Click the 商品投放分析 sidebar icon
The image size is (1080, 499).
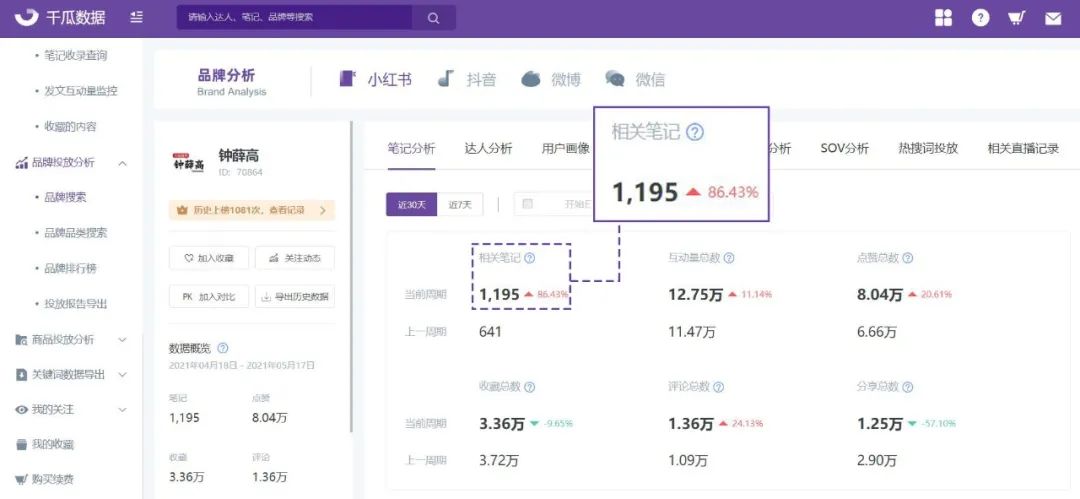[21, 340]
